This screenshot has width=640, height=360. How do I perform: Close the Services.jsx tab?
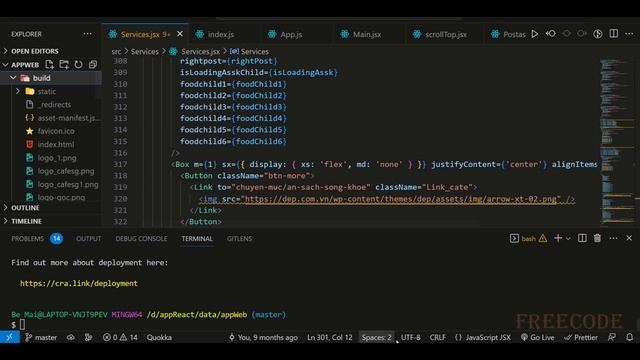(x=180, y=34)
